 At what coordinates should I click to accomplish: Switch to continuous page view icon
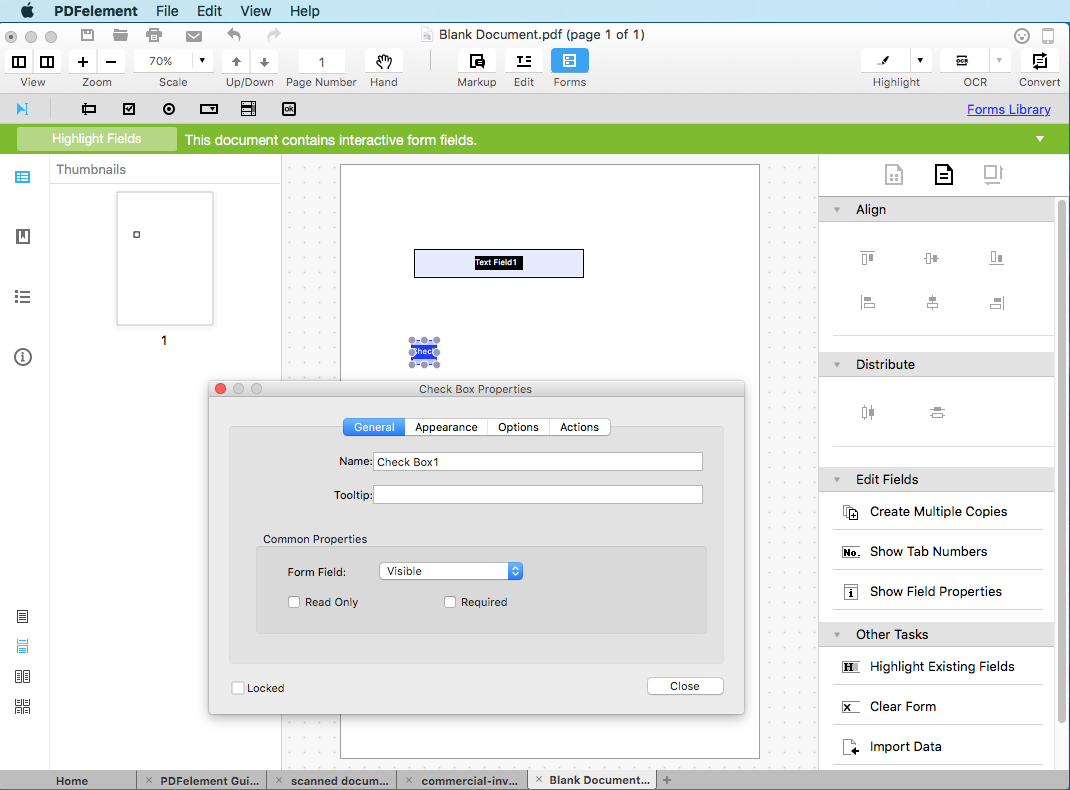pyautogui.click(x=23, y=647)
